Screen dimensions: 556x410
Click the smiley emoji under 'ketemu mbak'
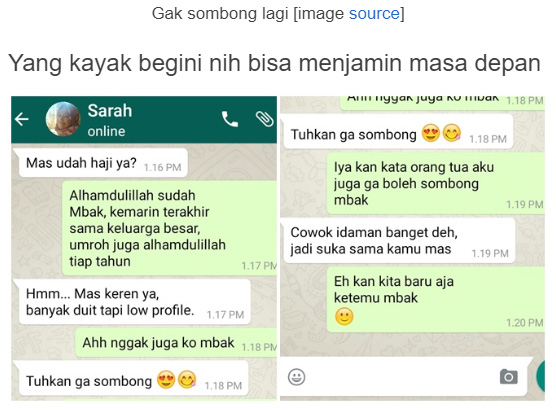344,316
